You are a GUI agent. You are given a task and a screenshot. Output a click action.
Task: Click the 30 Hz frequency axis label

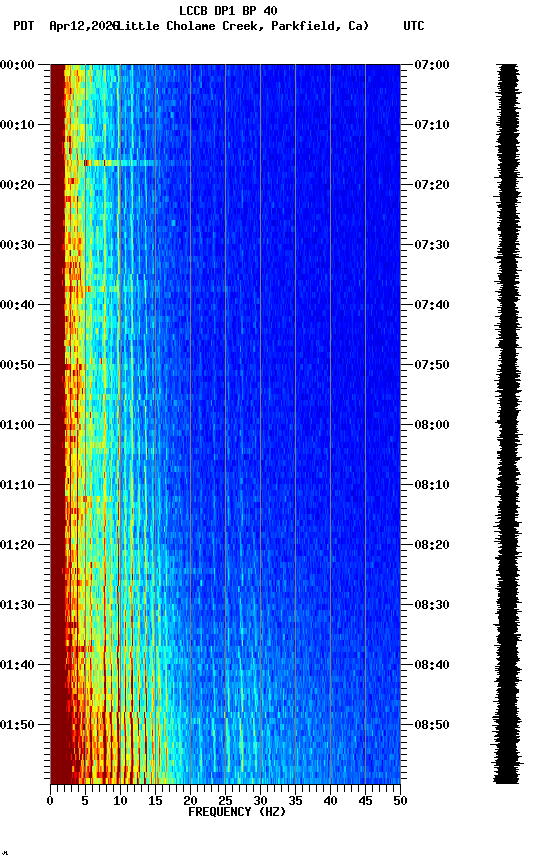[261, 801]
